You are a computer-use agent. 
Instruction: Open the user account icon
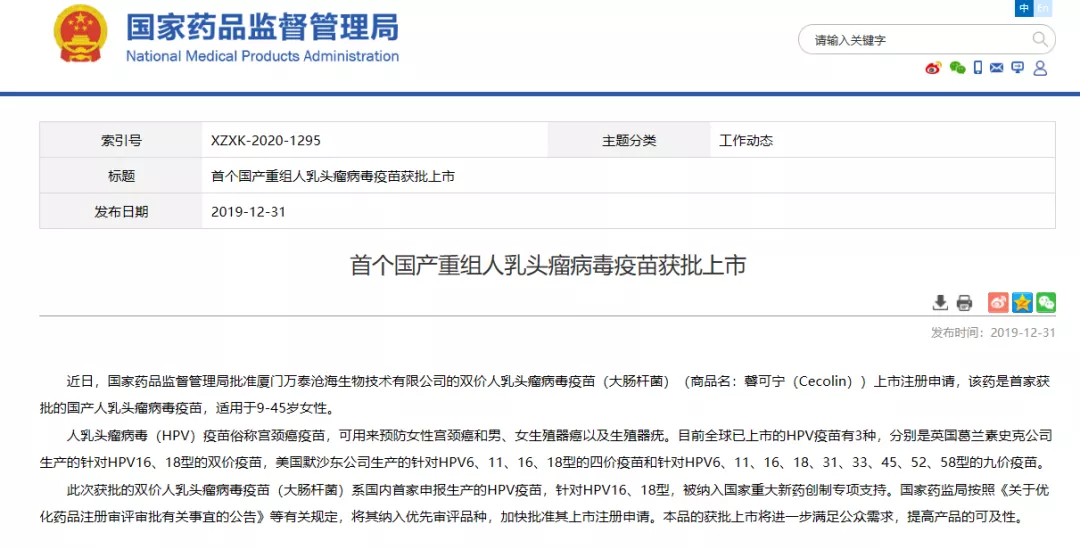point(1040,68)
